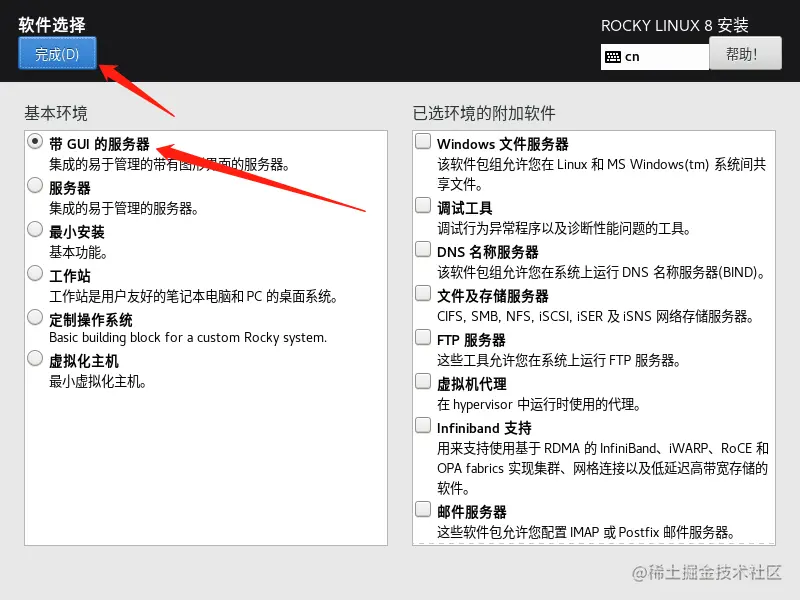The image size is (800, 600).
Task: Select the 带 GUI 的服务器 radio button
Action: (x=35, y=141)
